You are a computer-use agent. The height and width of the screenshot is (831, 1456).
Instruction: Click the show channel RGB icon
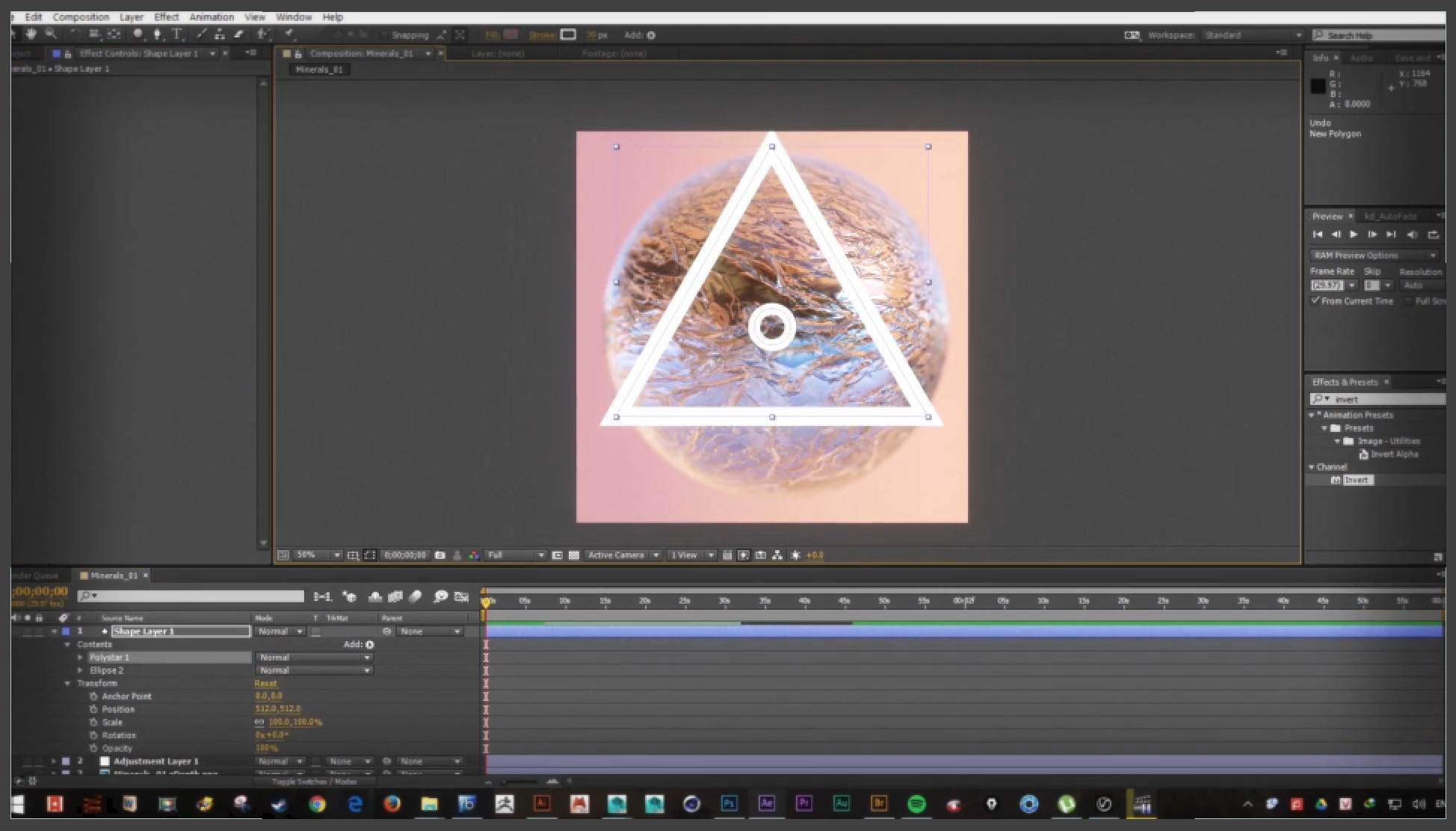(x=474, y=555)
